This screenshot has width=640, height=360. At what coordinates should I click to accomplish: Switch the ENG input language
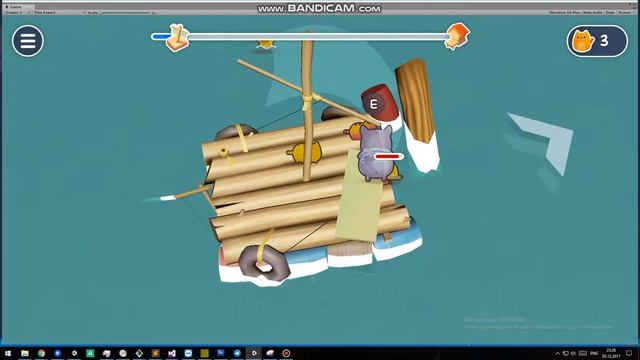point(594,353)
